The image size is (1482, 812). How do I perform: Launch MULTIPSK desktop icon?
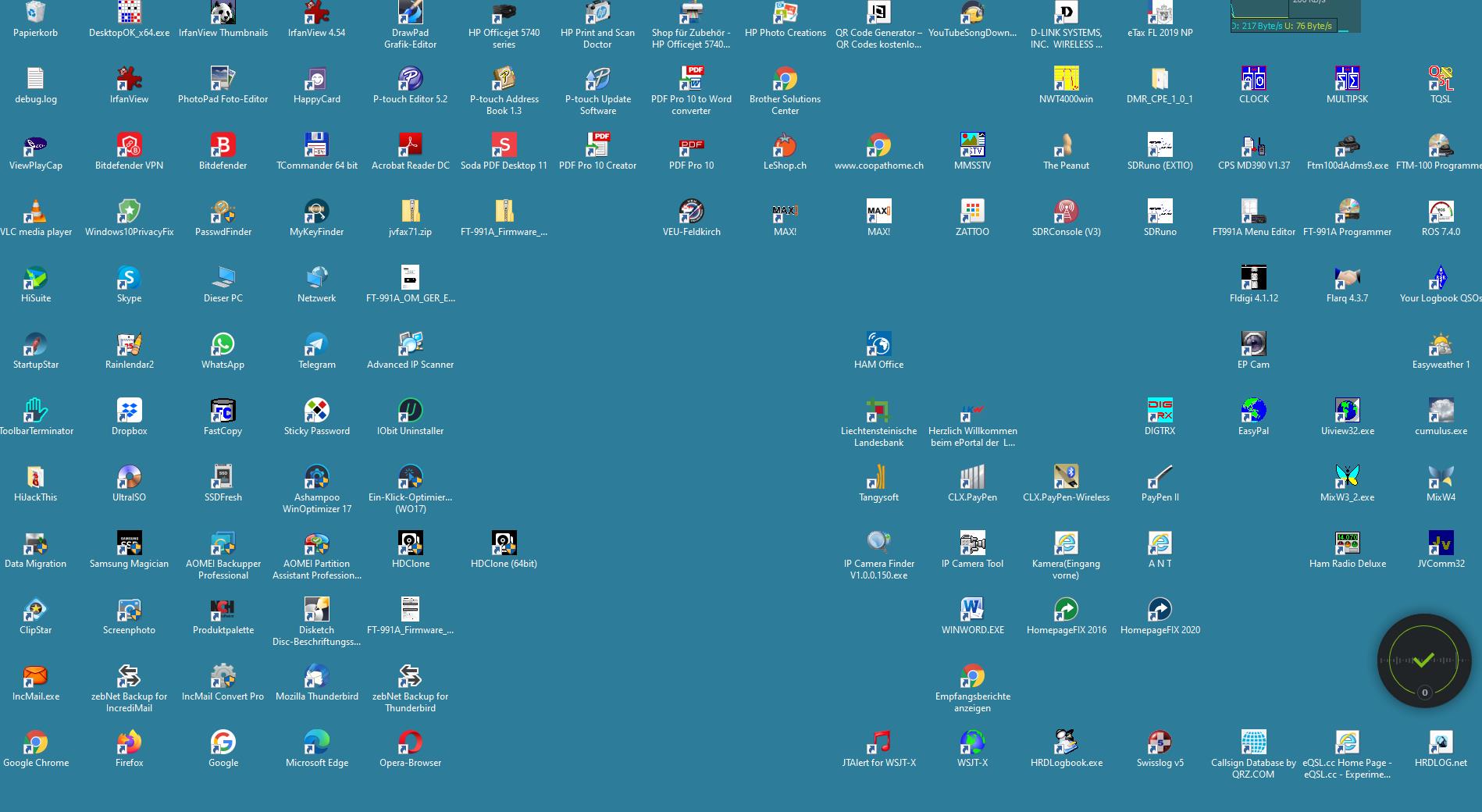pos(1348,79)
